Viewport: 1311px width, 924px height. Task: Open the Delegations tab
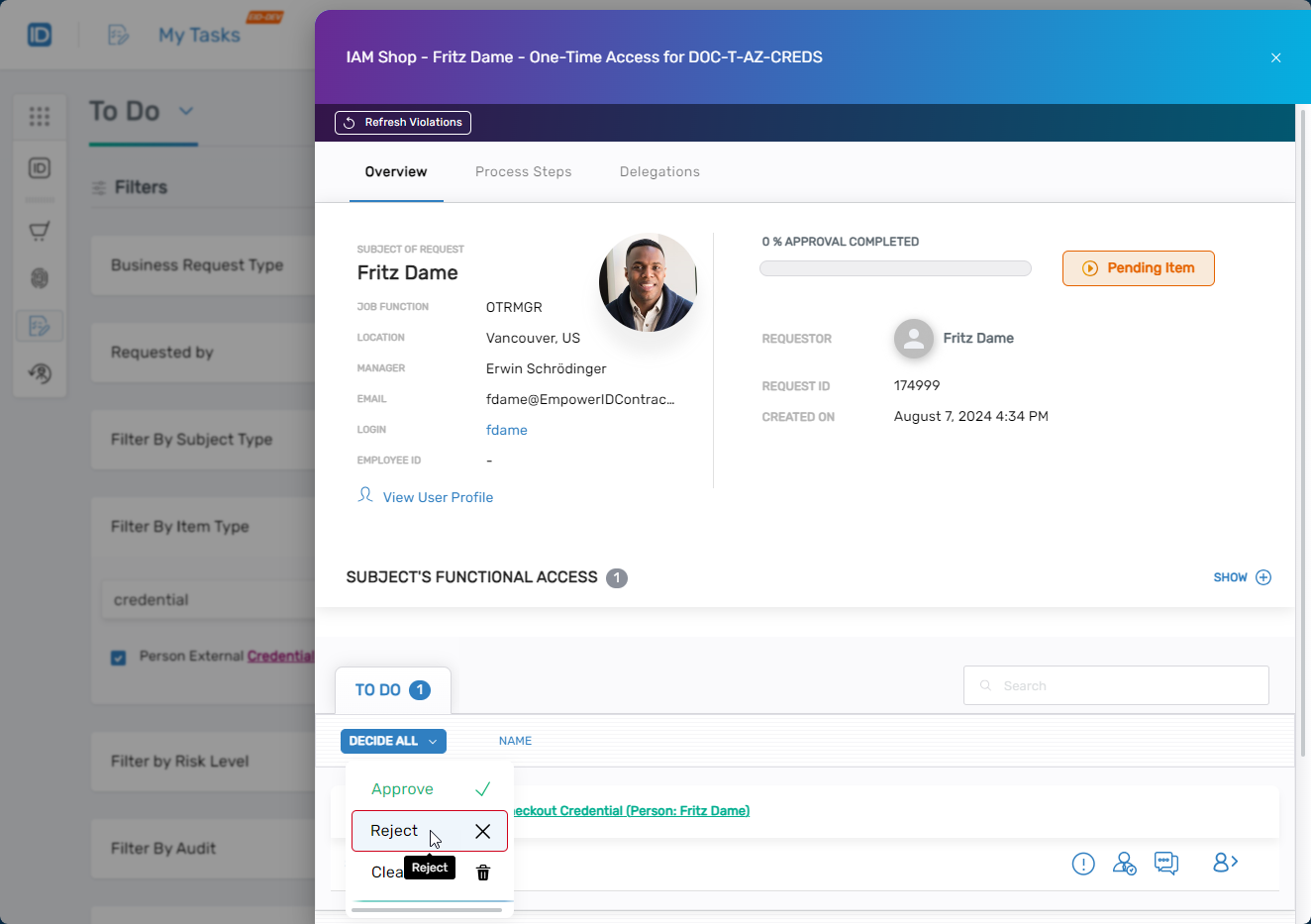point(659,171)
